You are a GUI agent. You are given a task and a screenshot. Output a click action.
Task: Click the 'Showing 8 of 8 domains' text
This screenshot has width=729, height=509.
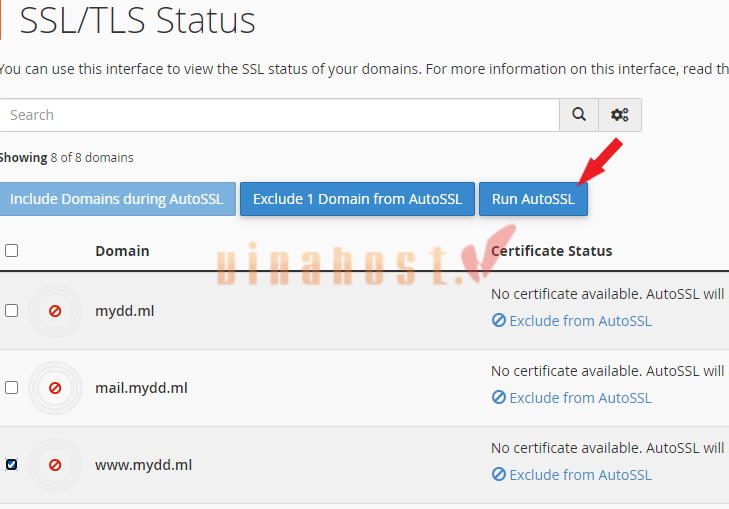[66, 158]
